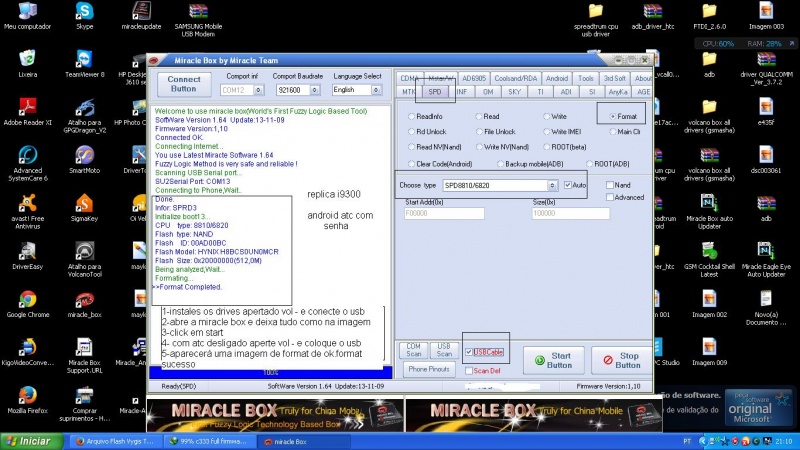Uncheck the Auto checkbox
Screen dimensions: 800x450
point(568,185)
